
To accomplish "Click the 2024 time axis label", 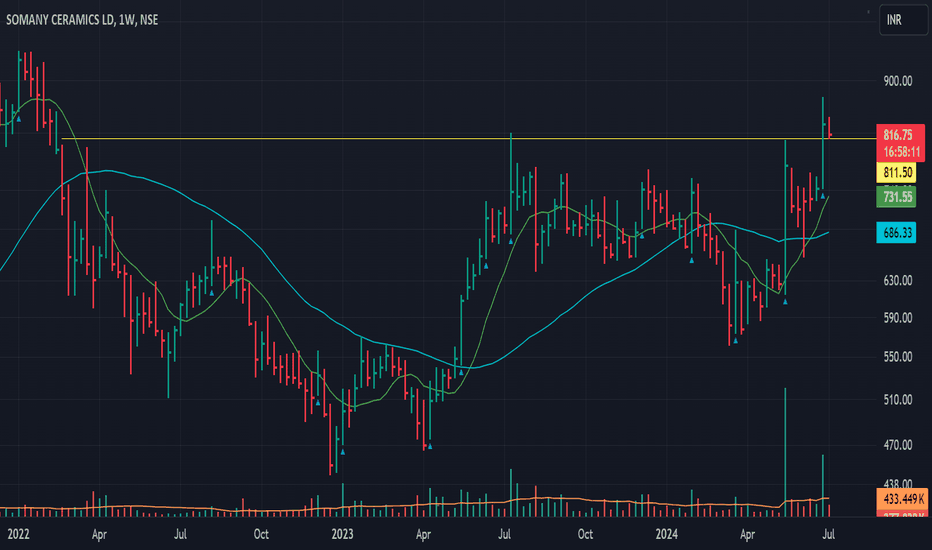I will pyautogui.click(x=666, y=534).
